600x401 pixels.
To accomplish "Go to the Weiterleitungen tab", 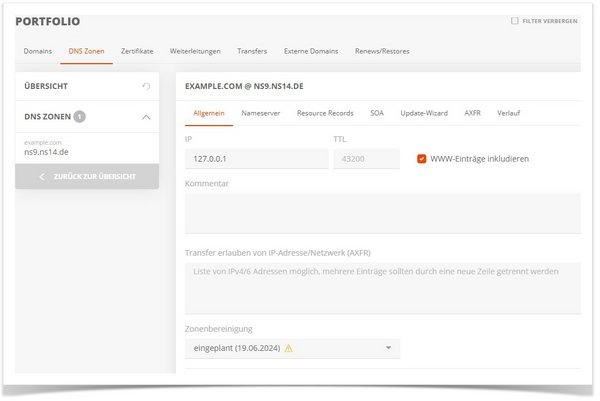I will click(x=195, y=51).
